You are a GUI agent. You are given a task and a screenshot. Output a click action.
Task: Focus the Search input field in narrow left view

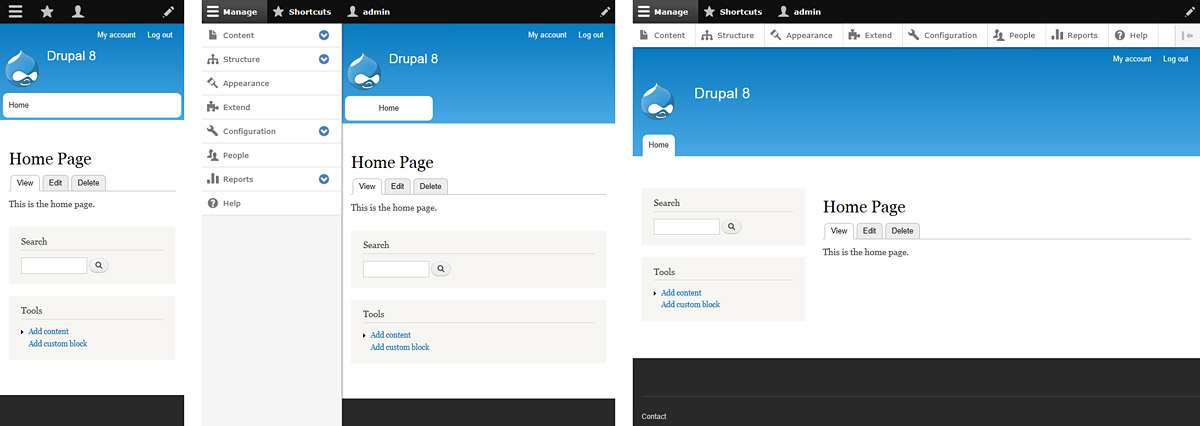(x=54, y=266)
